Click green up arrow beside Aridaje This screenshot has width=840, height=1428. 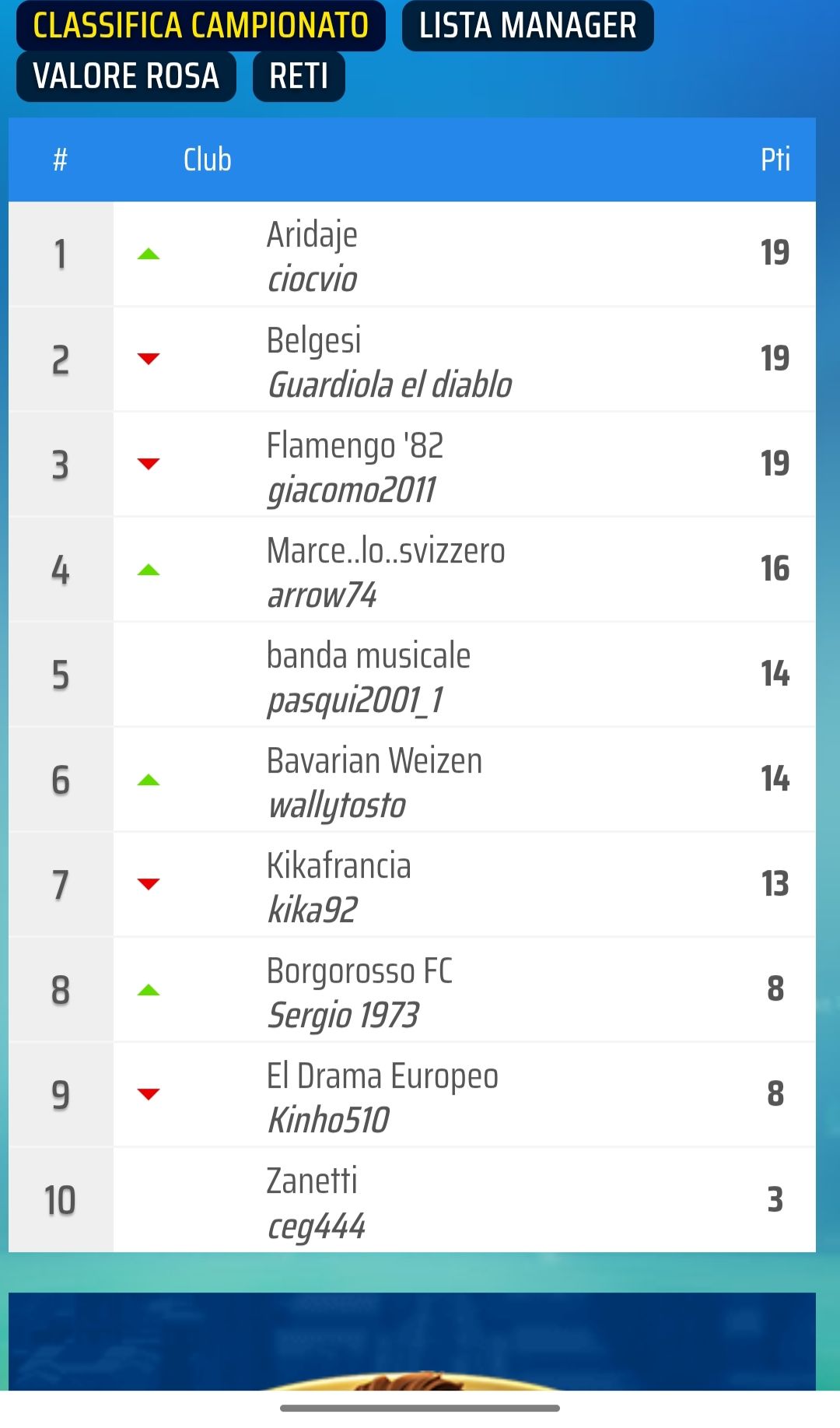point(148,254)
